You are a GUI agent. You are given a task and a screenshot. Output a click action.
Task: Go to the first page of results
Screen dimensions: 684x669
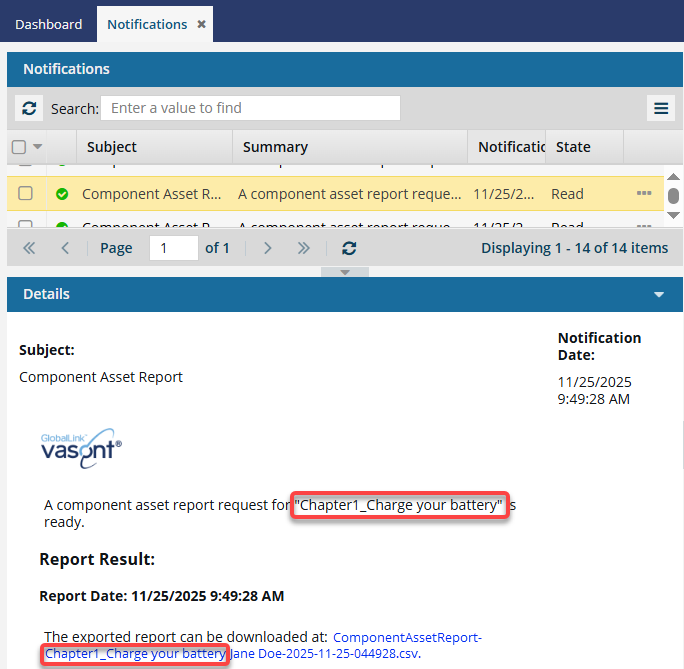coord(29,248)
